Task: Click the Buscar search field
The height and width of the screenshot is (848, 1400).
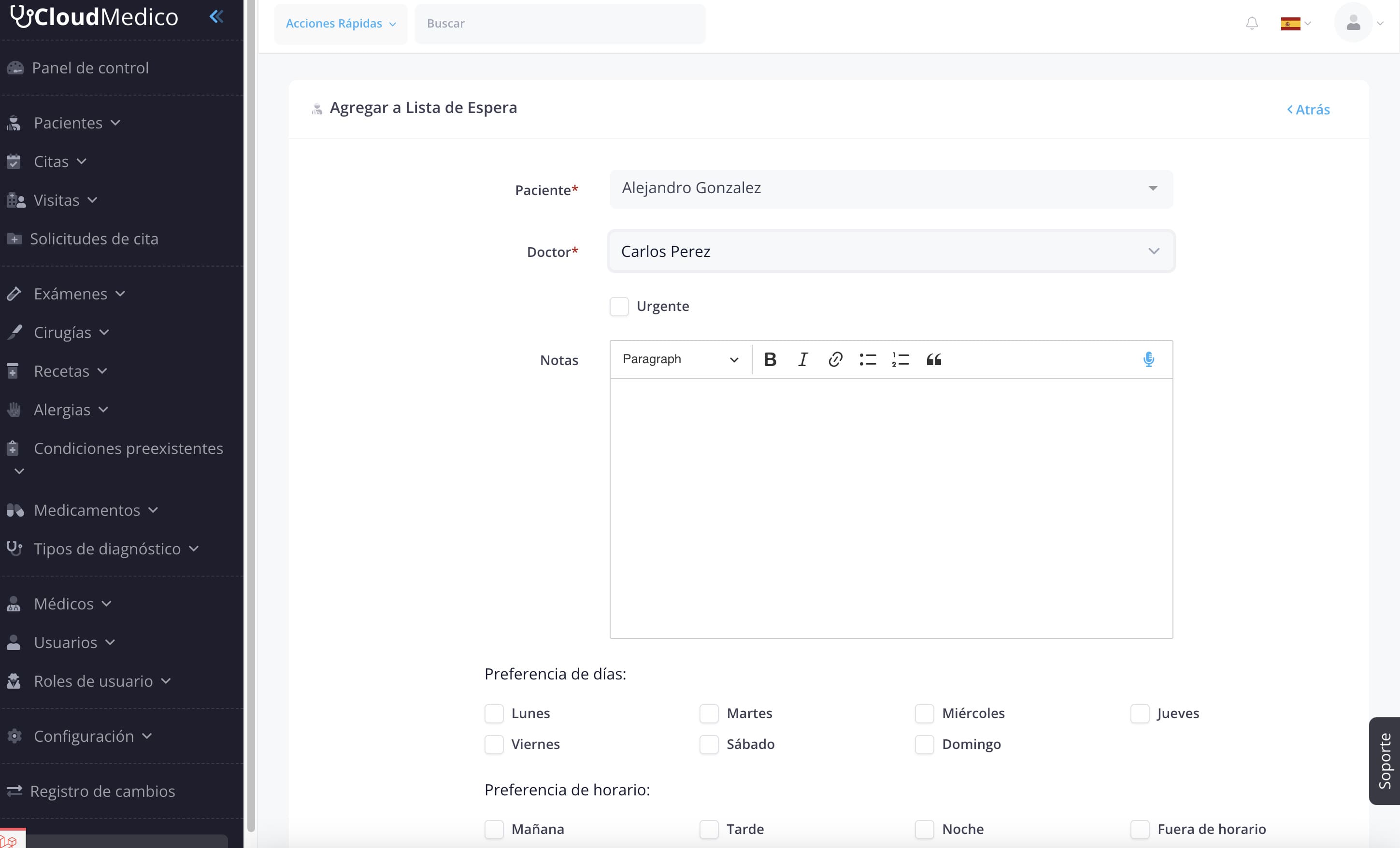Action: tap(559, 24)
